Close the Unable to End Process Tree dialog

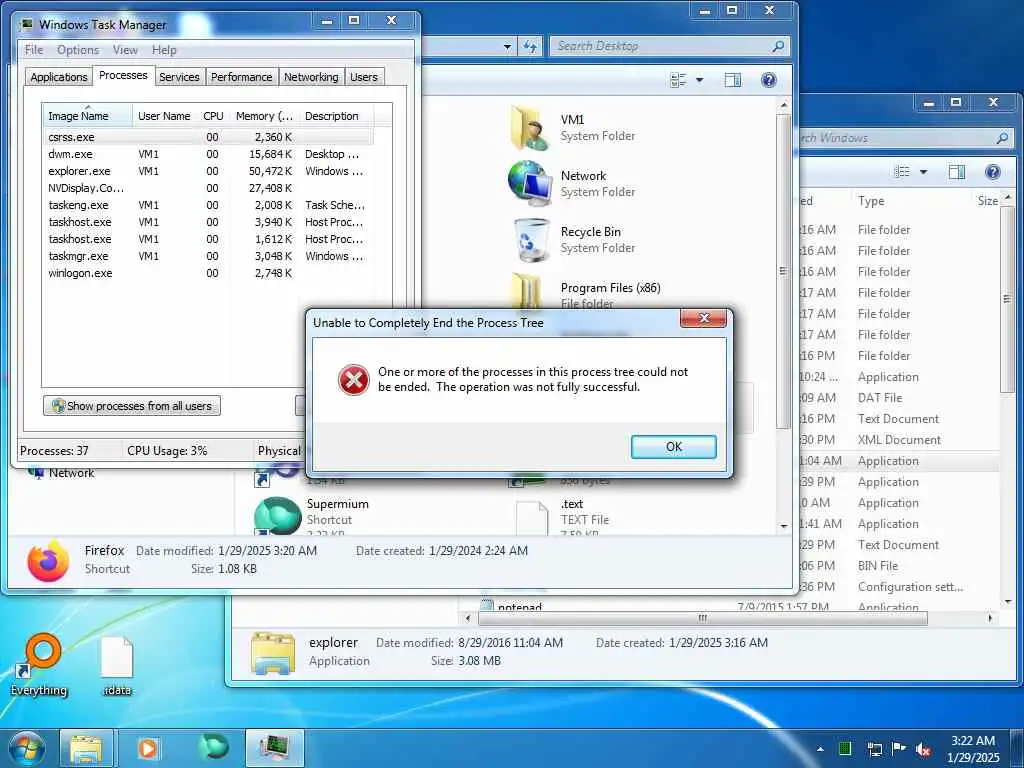(x=703, y=318)
